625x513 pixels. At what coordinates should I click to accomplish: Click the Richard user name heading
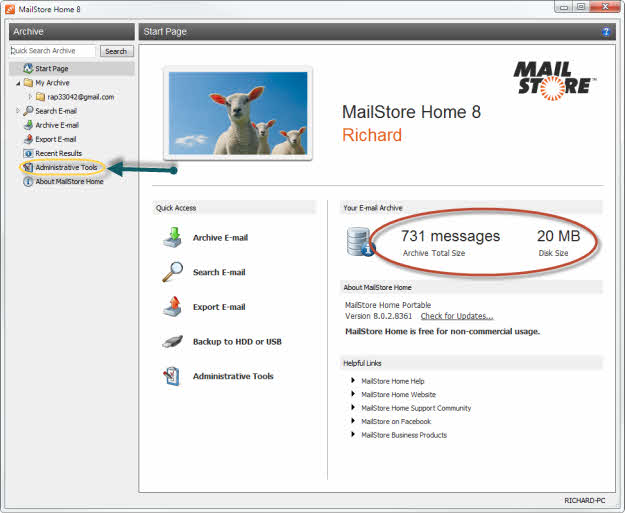click(372, 135)
